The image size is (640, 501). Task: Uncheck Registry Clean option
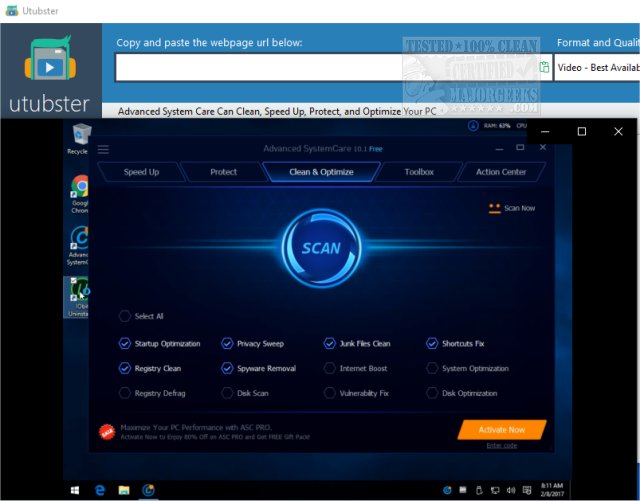(124, 368)
